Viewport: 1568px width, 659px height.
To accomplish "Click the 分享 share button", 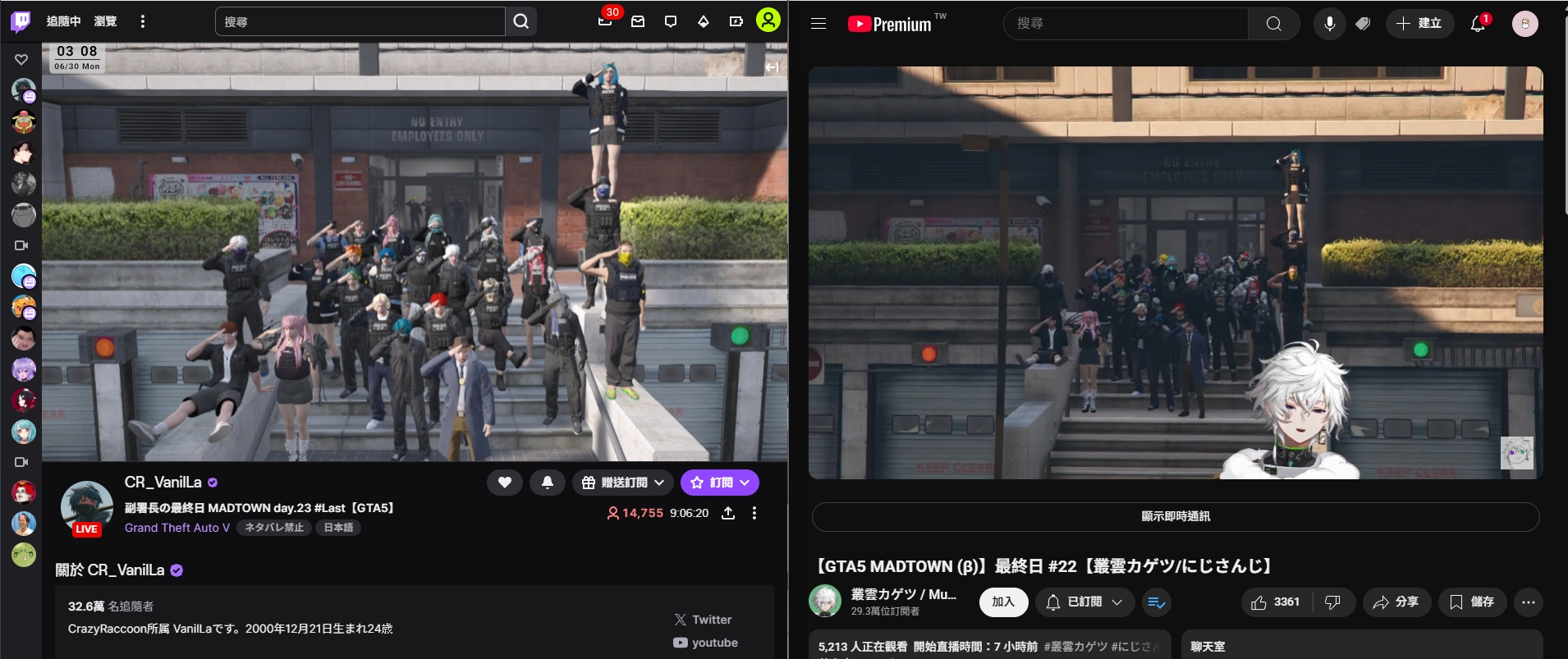I will [1396, 602].
